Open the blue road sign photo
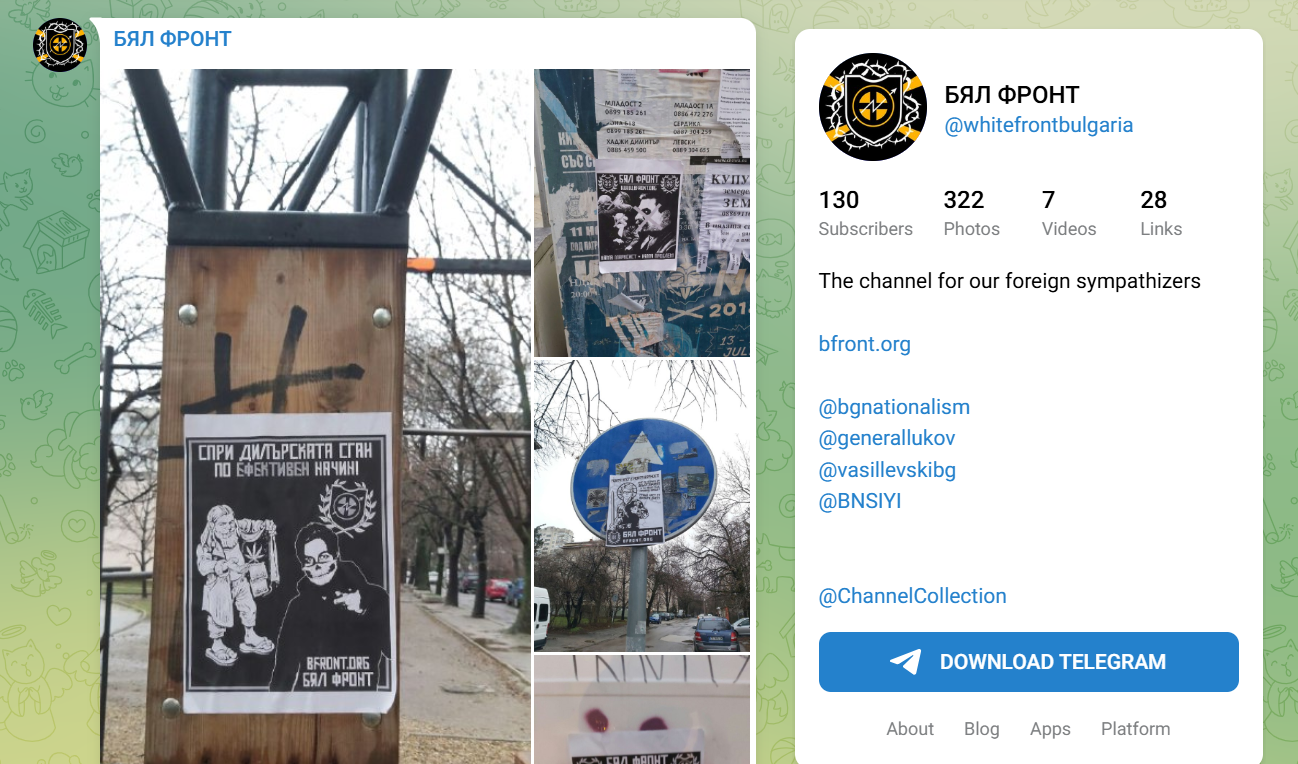1298x764 pixels. 642,506
